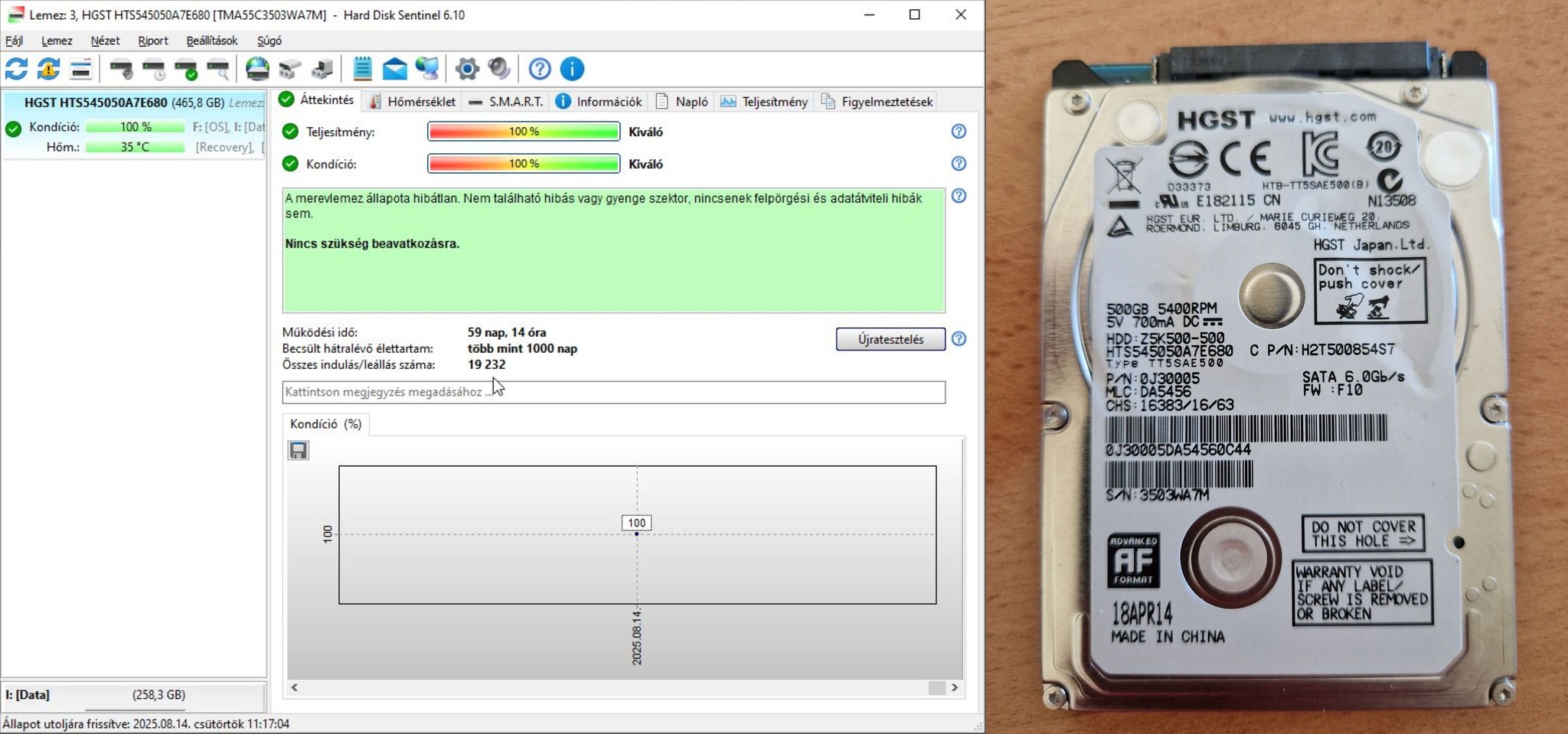Click the chart scrollbar left arrow
Screen dimensions: 1568x734
click(294, 687)
